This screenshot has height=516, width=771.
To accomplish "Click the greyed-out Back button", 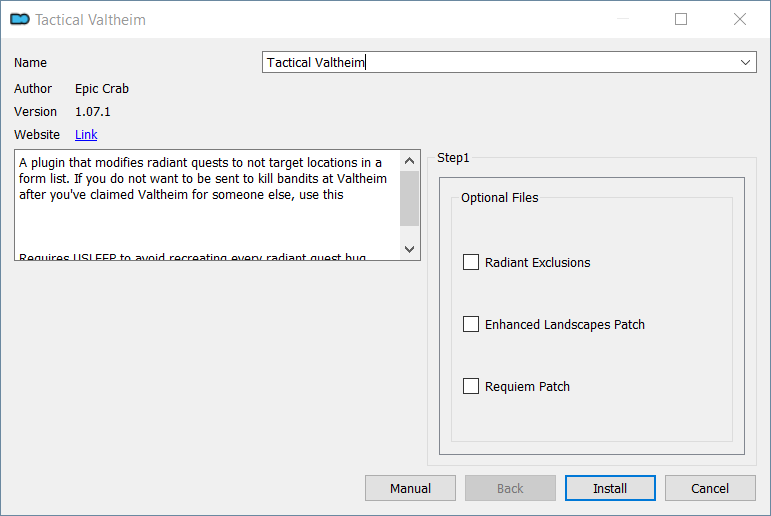I will click(x=510, y=488).
